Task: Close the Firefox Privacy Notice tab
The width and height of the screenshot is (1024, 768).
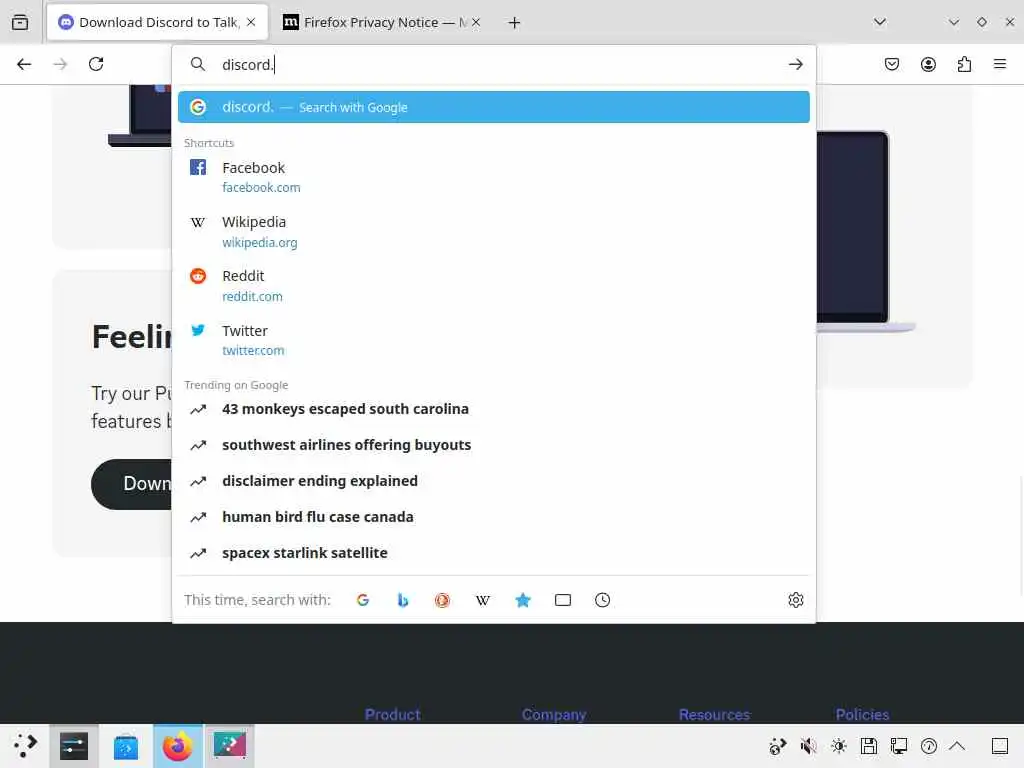Action: click(476, 22)
